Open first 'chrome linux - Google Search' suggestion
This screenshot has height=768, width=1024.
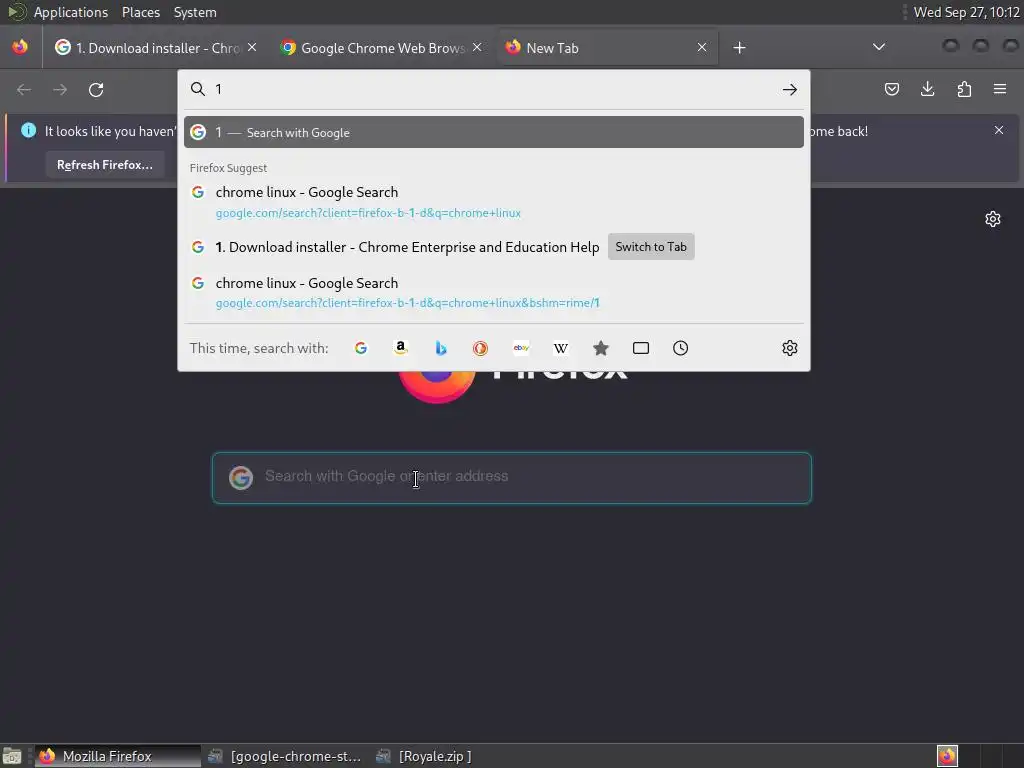click(x=494, y=202)
